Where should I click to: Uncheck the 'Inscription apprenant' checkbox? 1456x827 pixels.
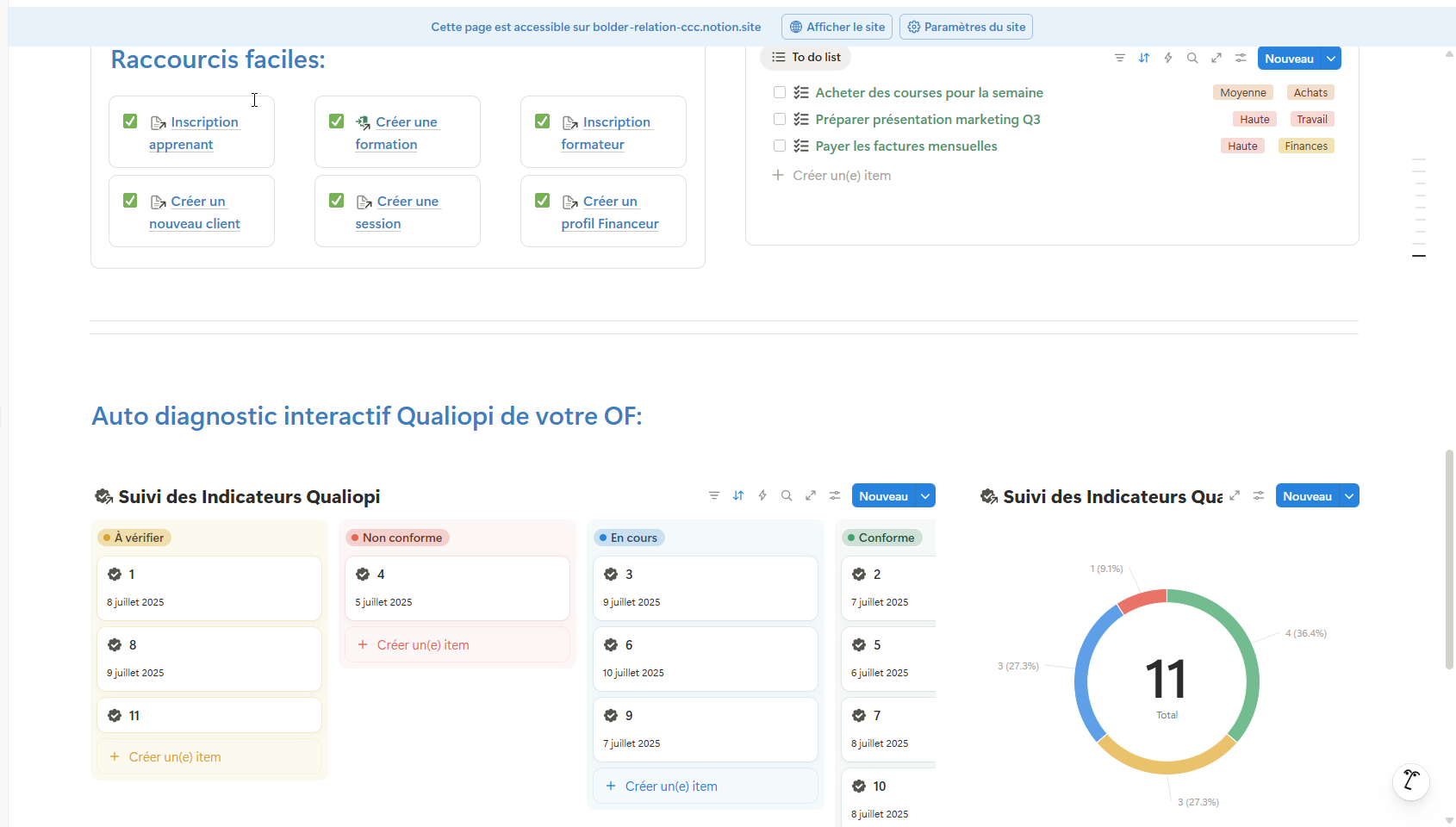click(130, 121)
